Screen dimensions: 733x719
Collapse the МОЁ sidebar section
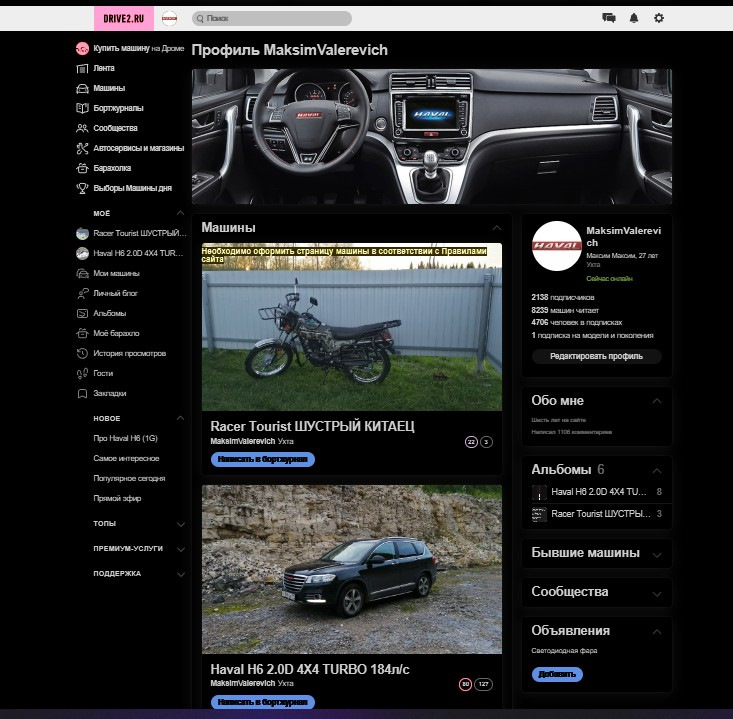coord(180,213)
